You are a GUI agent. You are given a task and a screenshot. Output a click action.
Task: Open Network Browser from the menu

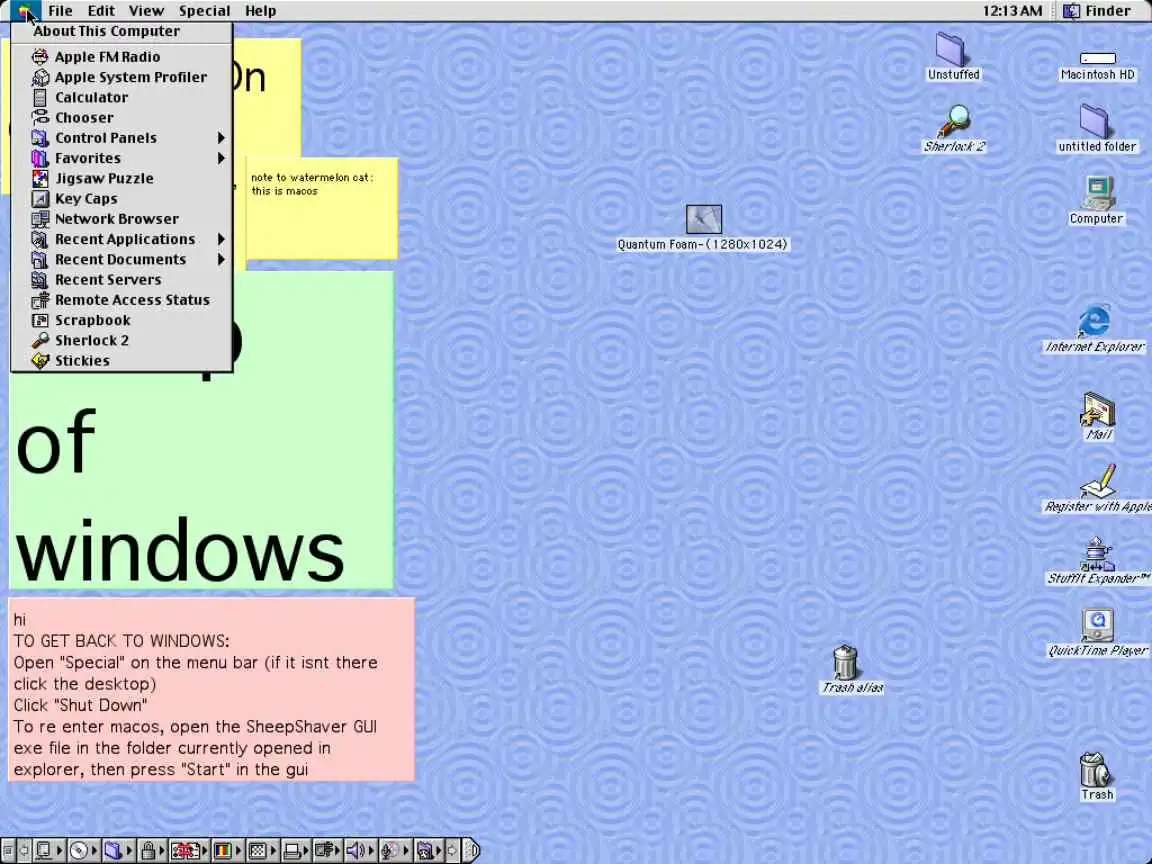121,219
